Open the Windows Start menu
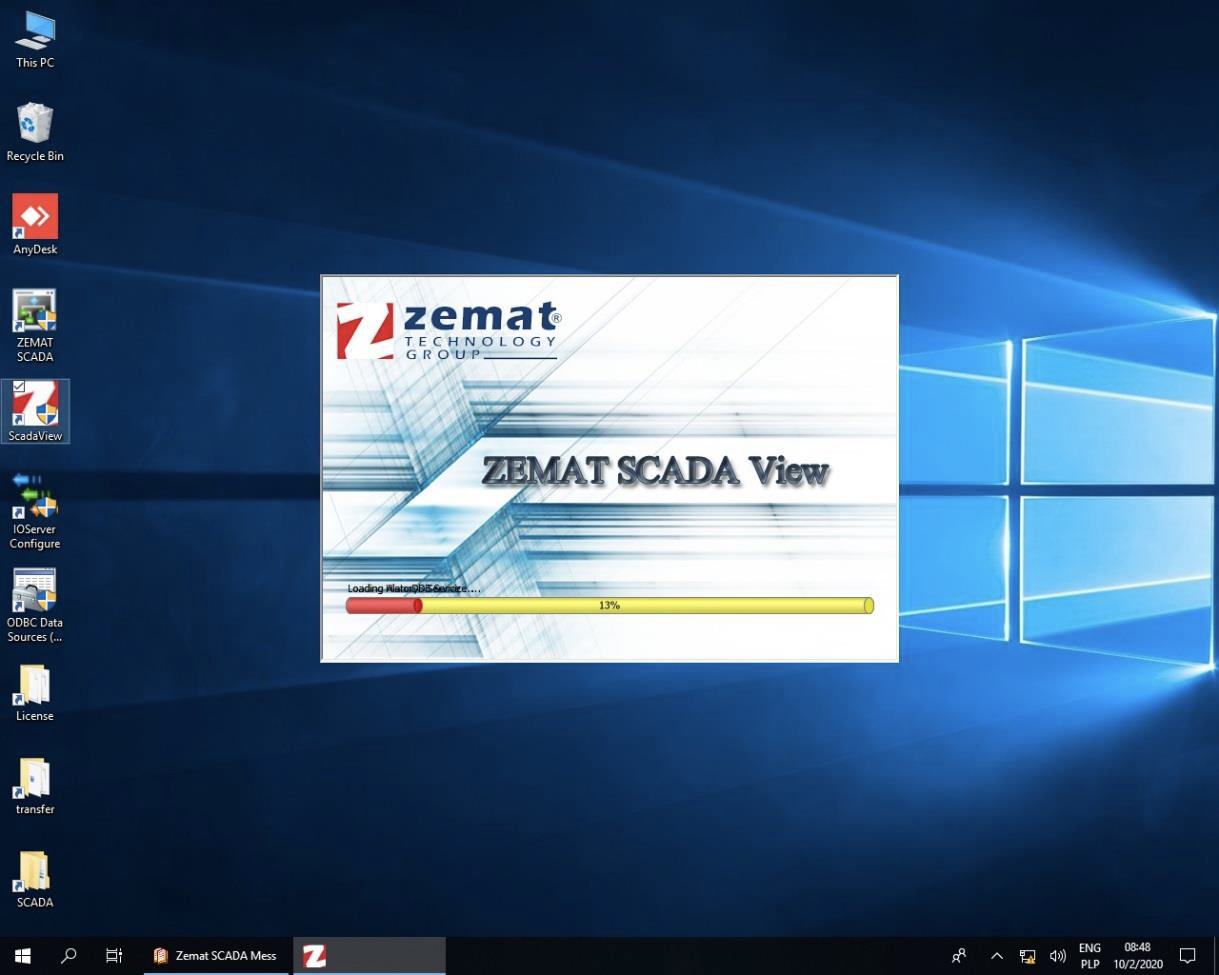The height and width of the screenshot is (975, 1219). coord(22,956)
